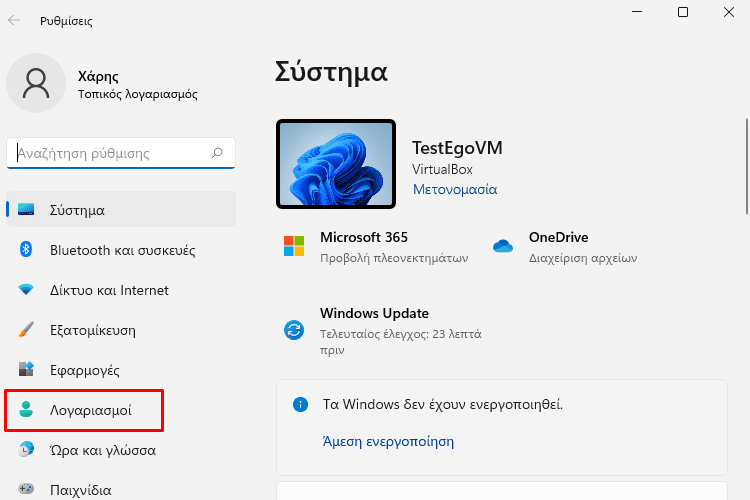Click the Εφαρμογές apps icon

tap(26, 369)
